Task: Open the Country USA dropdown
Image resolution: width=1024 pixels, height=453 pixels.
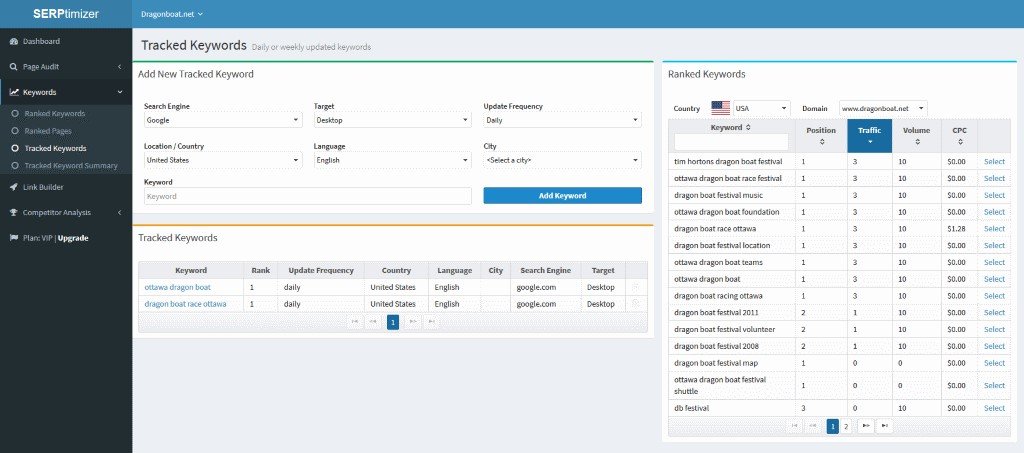Action: tap(761, 108)
